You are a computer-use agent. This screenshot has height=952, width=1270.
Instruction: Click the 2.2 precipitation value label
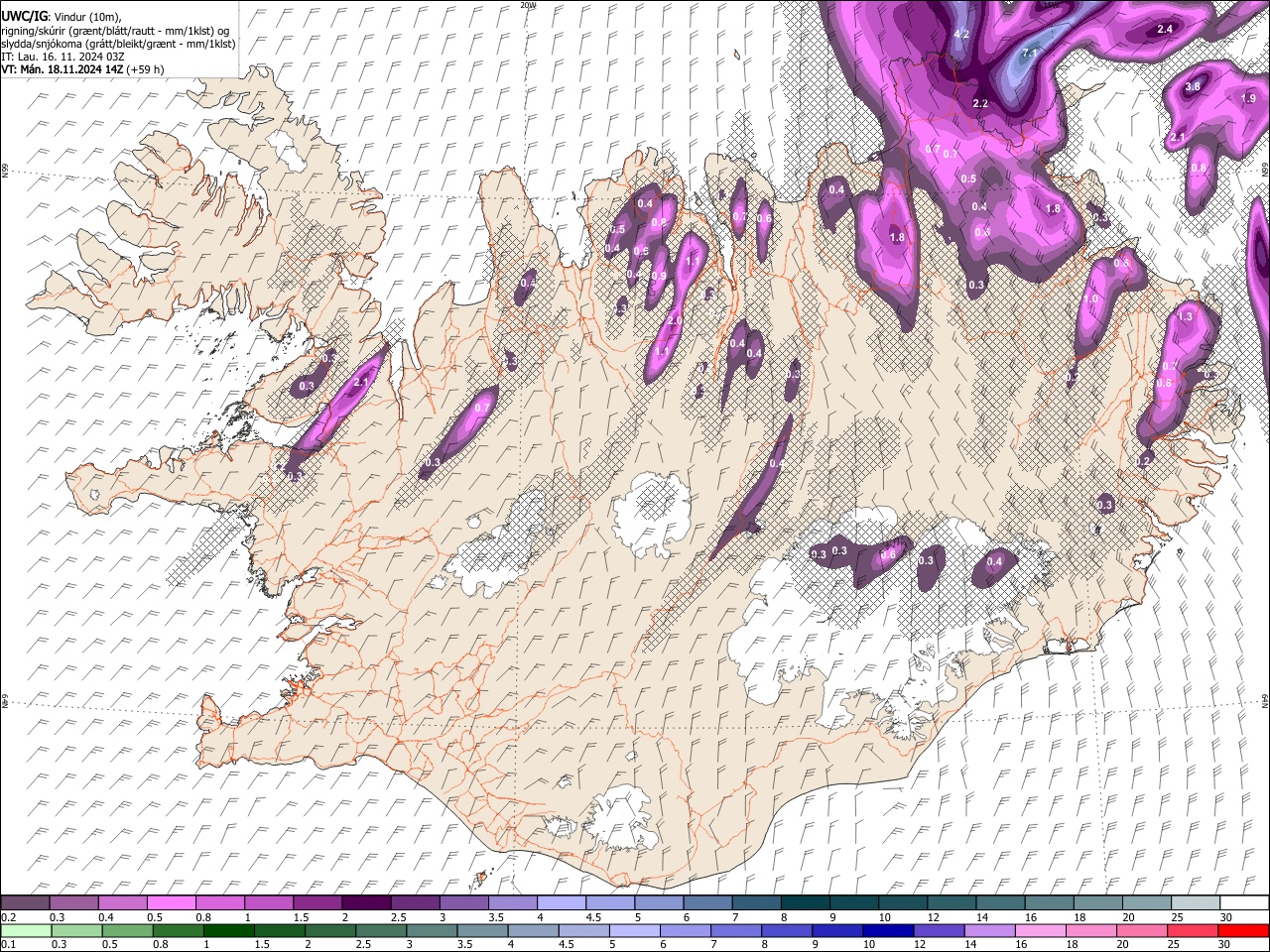point(980,104)
